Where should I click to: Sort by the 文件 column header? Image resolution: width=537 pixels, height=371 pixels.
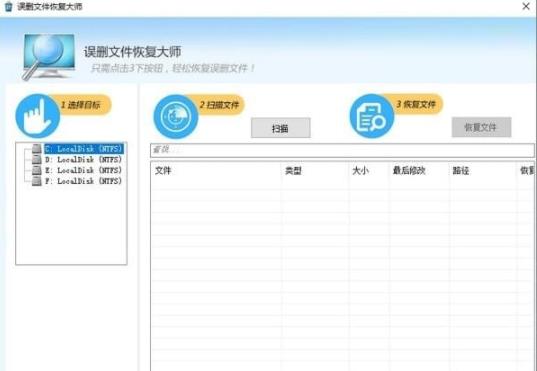coord(216,171)
